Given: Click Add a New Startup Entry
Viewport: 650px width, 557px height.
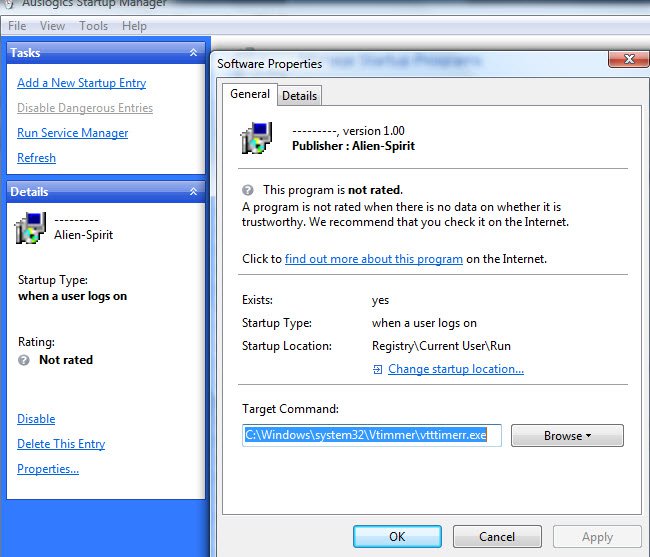Looking at the screenshot, I should 82,83.
